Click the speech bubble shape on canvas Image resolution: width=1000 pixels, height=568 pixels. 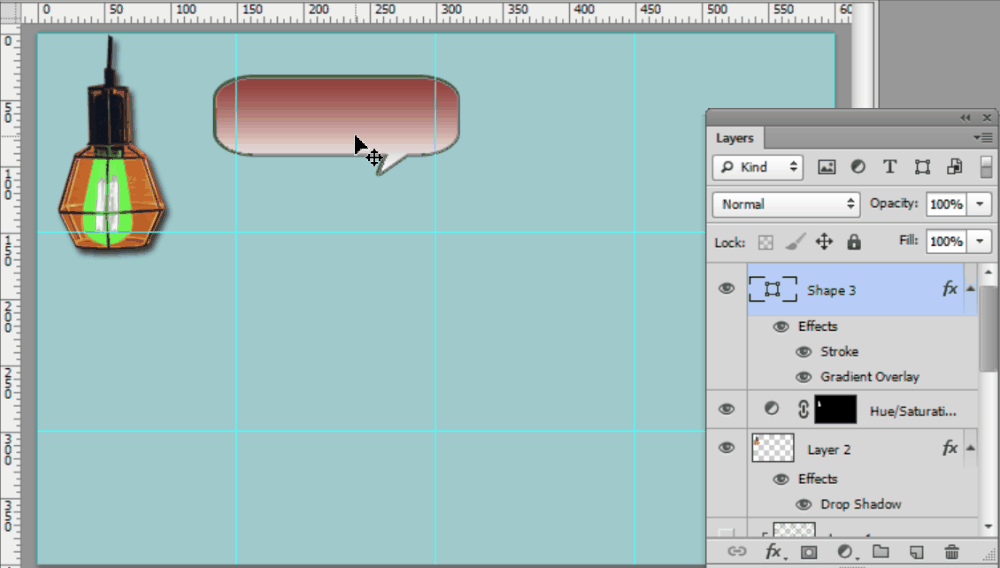(x=336, y=116)
